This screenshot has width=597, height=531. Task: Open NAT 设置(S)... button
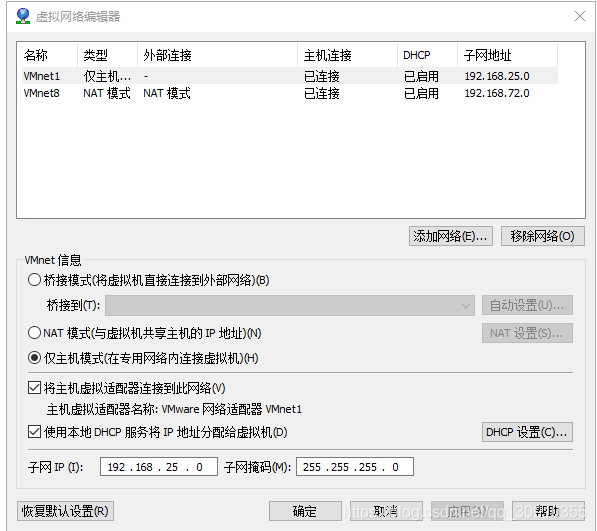tap(527, 333)
